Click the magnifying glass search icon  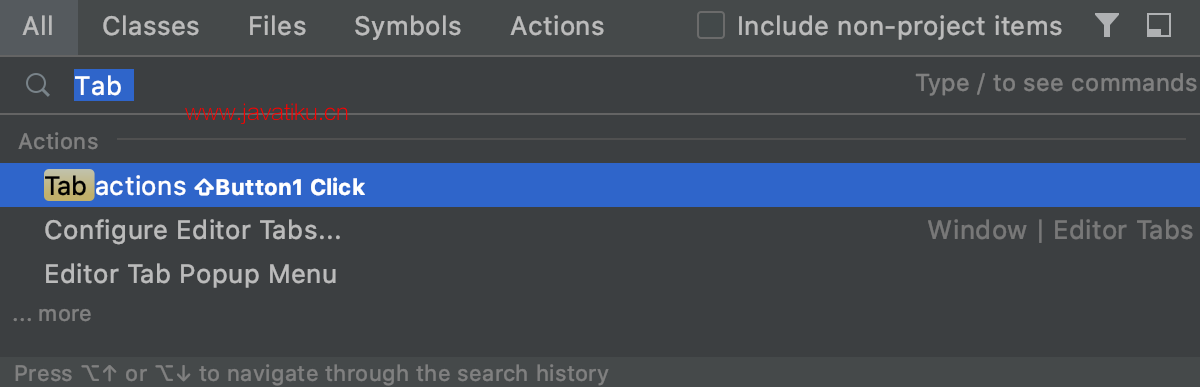click(x=38, y=86)
